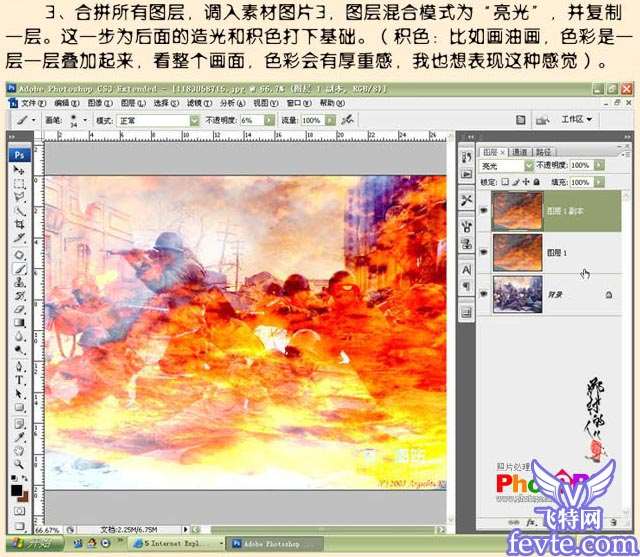Select the Eraser tool
The width and height of the screenshot is (640, 557).
click(x=19, y=309)
